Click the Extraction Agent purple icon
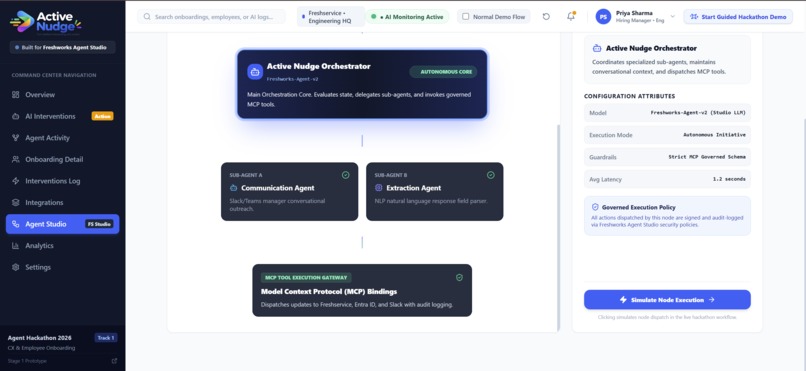Screen dimensions: 806x371 379,188
